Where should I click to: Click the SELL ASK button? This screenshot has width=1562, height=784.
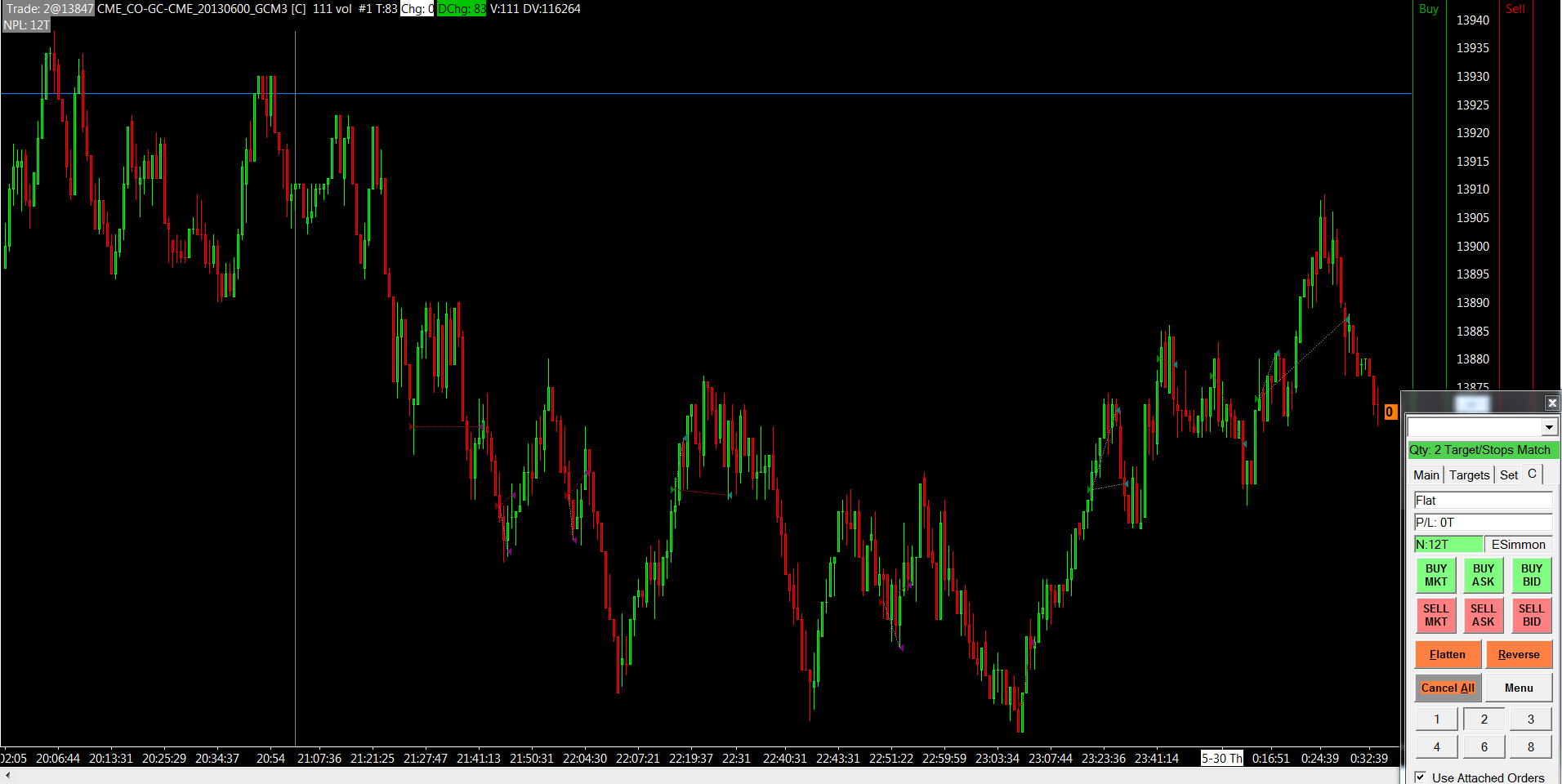tap(1483, 615)
